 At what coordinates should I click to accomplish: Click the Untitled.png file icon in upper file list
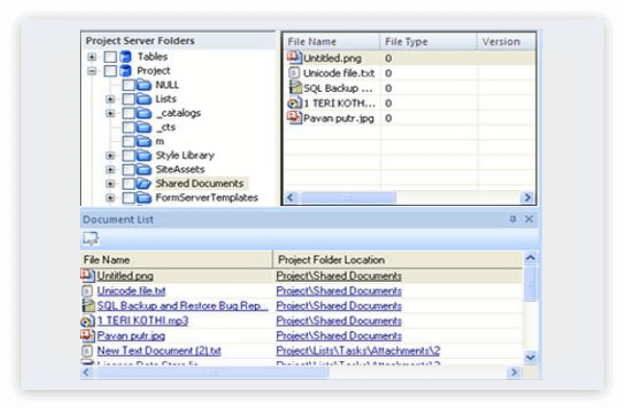[x=294, y=60]
